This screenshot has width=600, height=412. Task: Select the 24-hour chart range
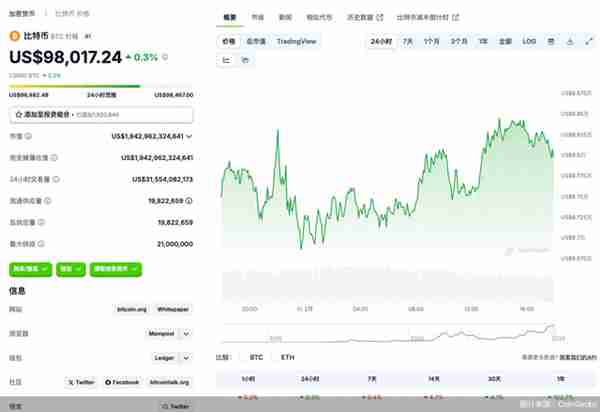[x=381, y=41]
